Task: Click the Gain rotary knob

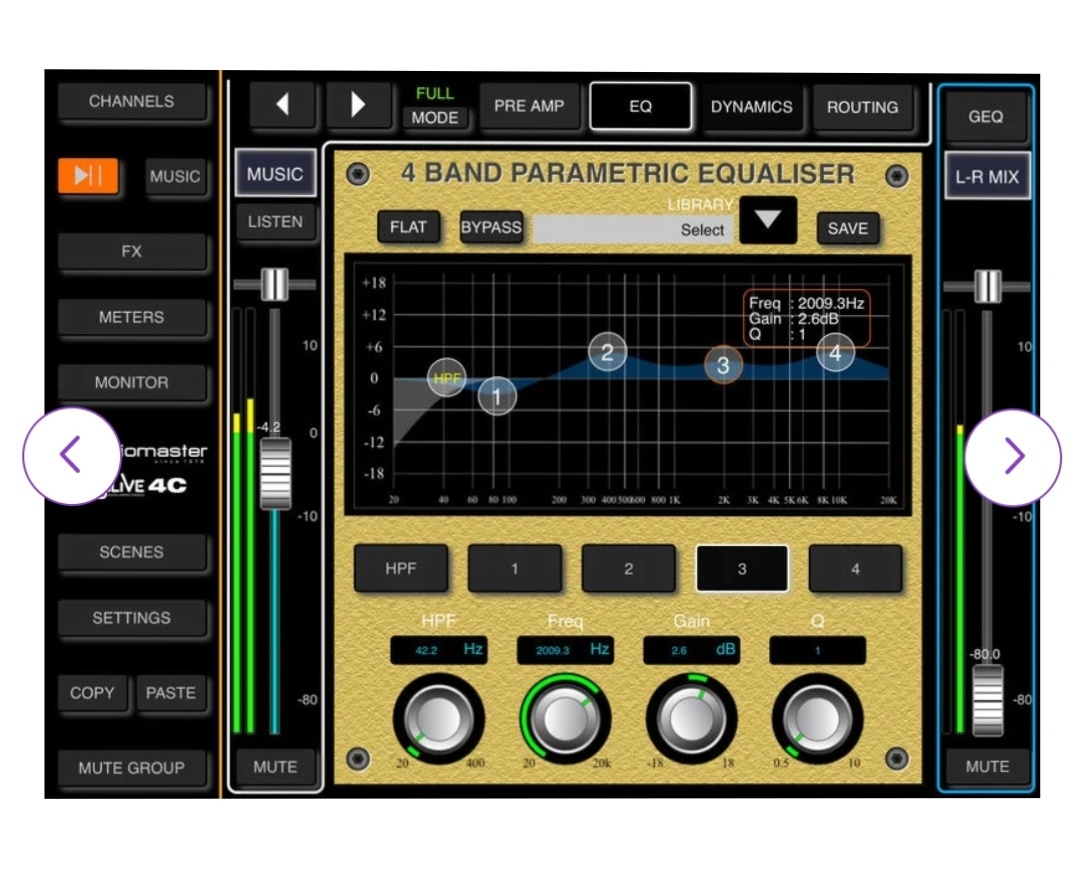Action: (691, 718)
